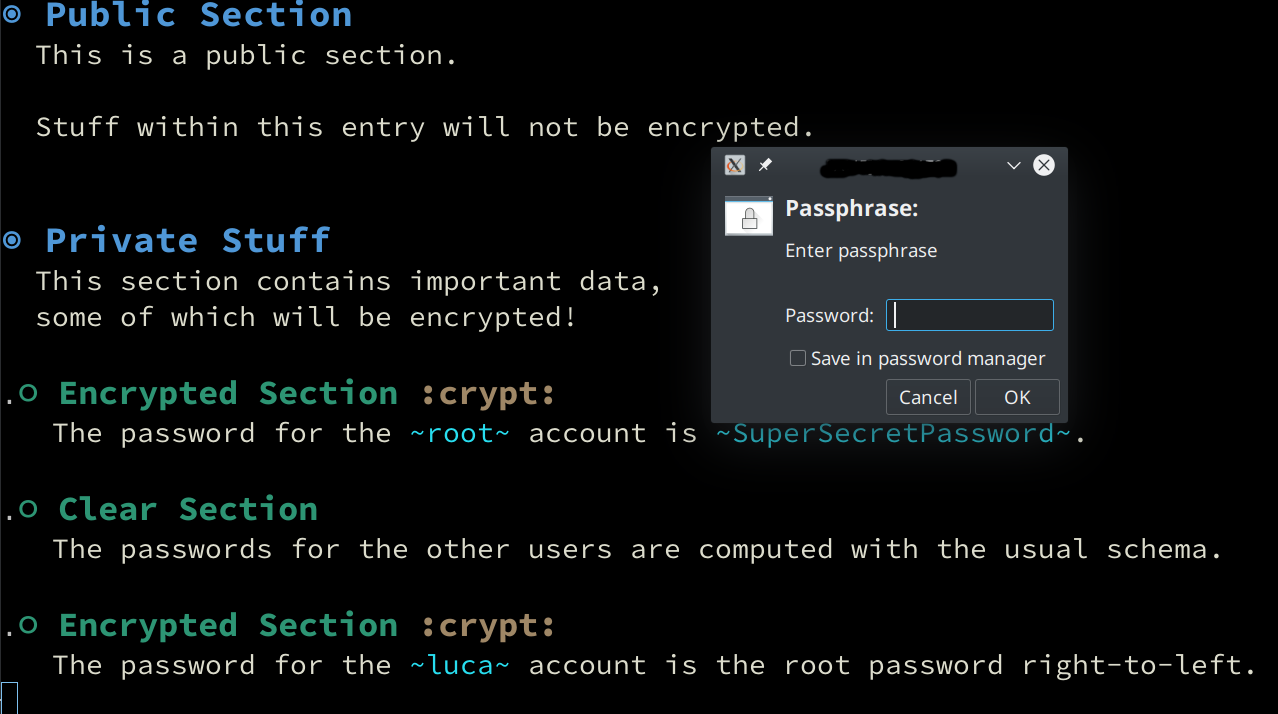Image resolution: width=1278 pixels, height=714 pixels.
Task: Fold the Private Stuff heading
Action: click(188, 240)
